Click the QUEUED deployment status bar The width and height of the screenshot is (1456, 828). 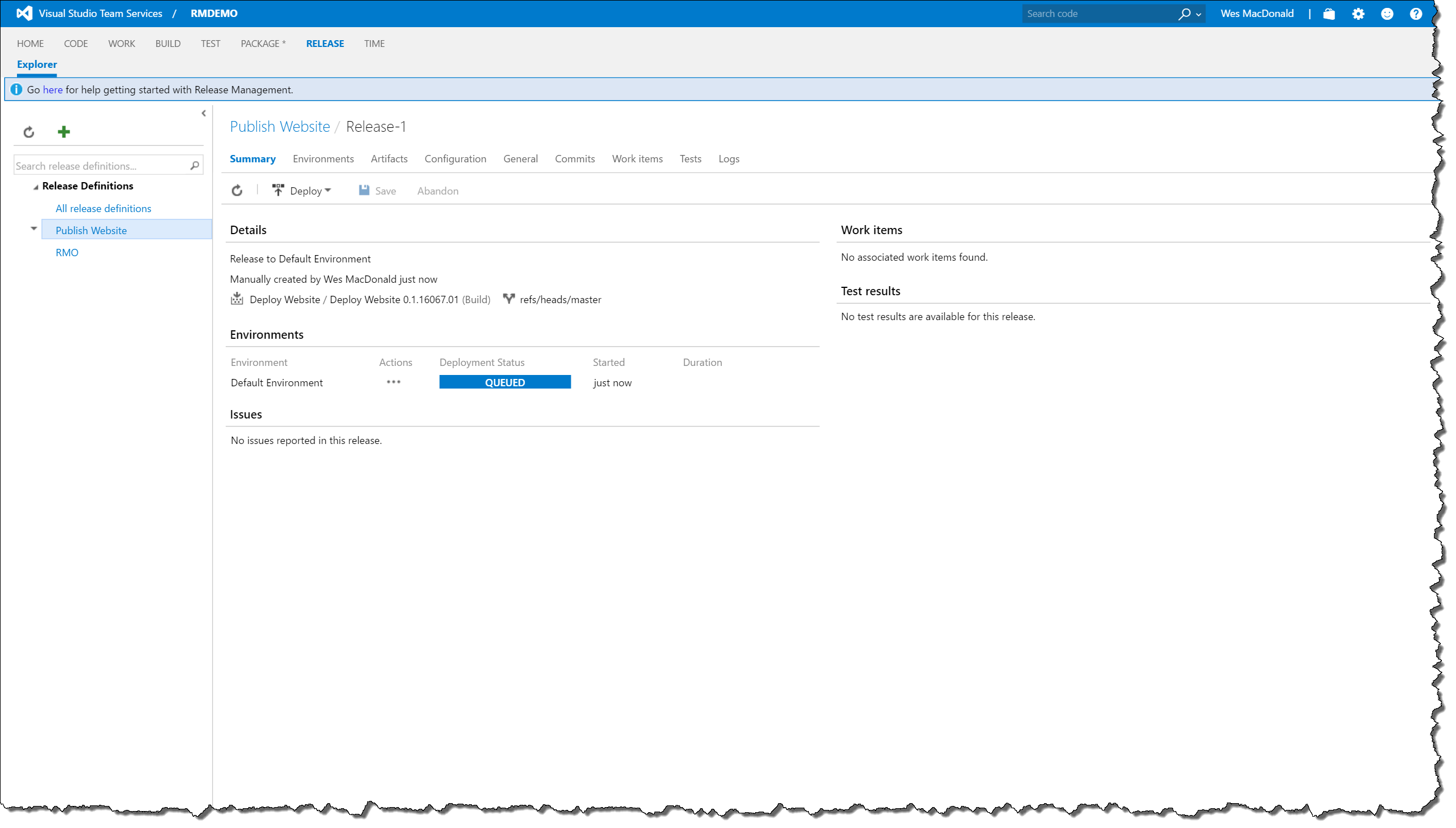(x=505, y=382)
